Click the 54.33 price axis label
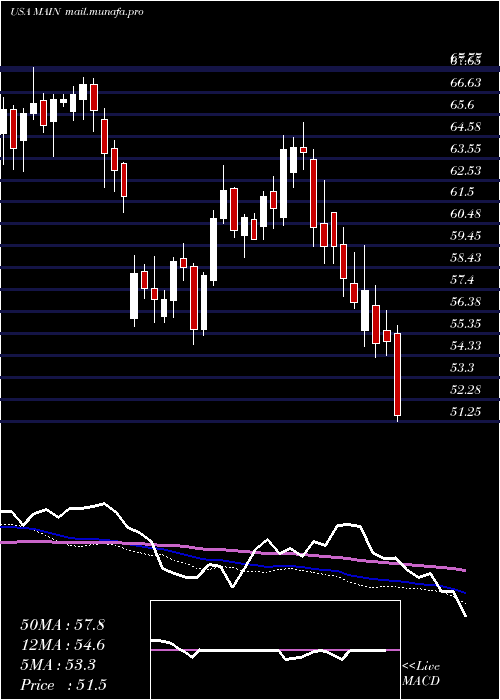 [x=466, y=346]
